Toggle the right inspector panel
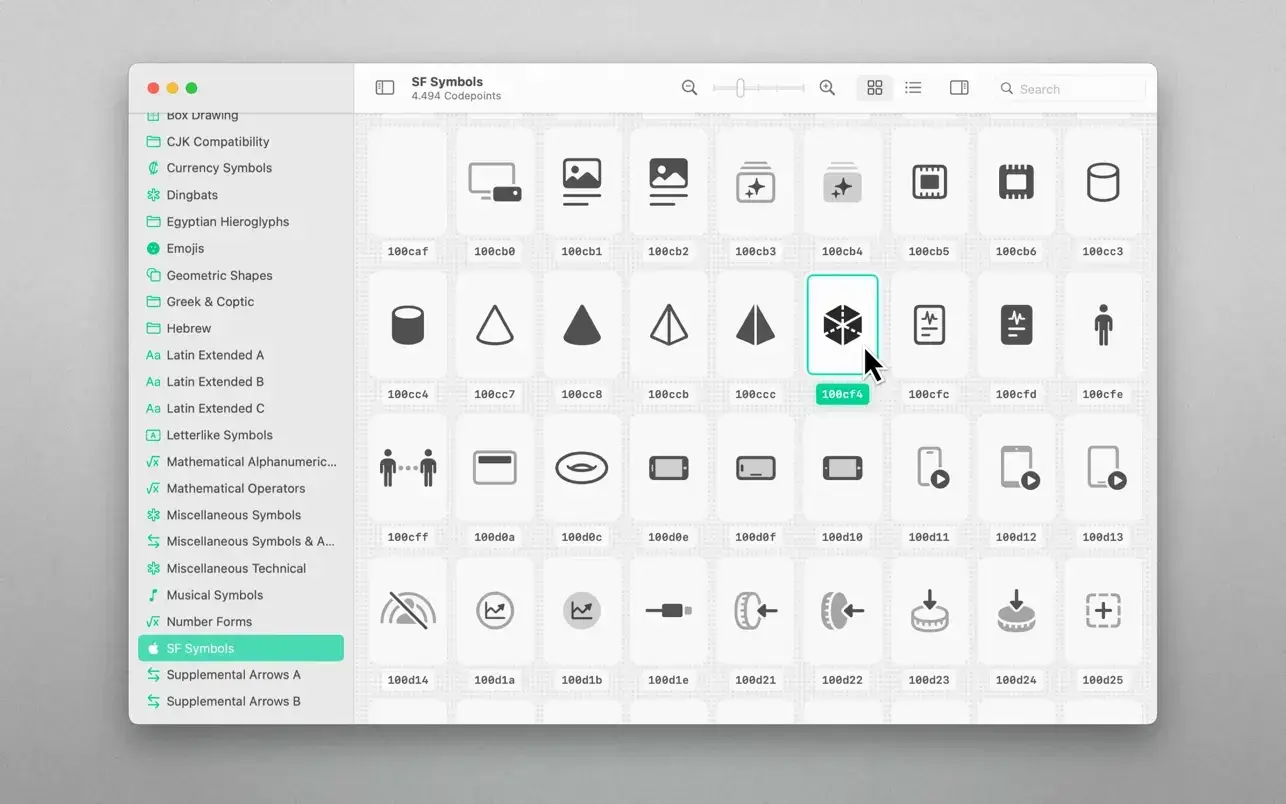 (959, 88)
